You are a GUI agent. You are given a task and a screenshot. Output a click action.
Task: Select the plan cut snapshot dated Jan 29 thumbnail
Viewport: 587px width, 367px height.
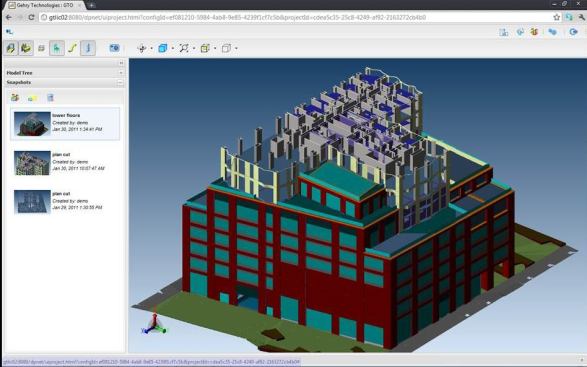pos(32,202)
